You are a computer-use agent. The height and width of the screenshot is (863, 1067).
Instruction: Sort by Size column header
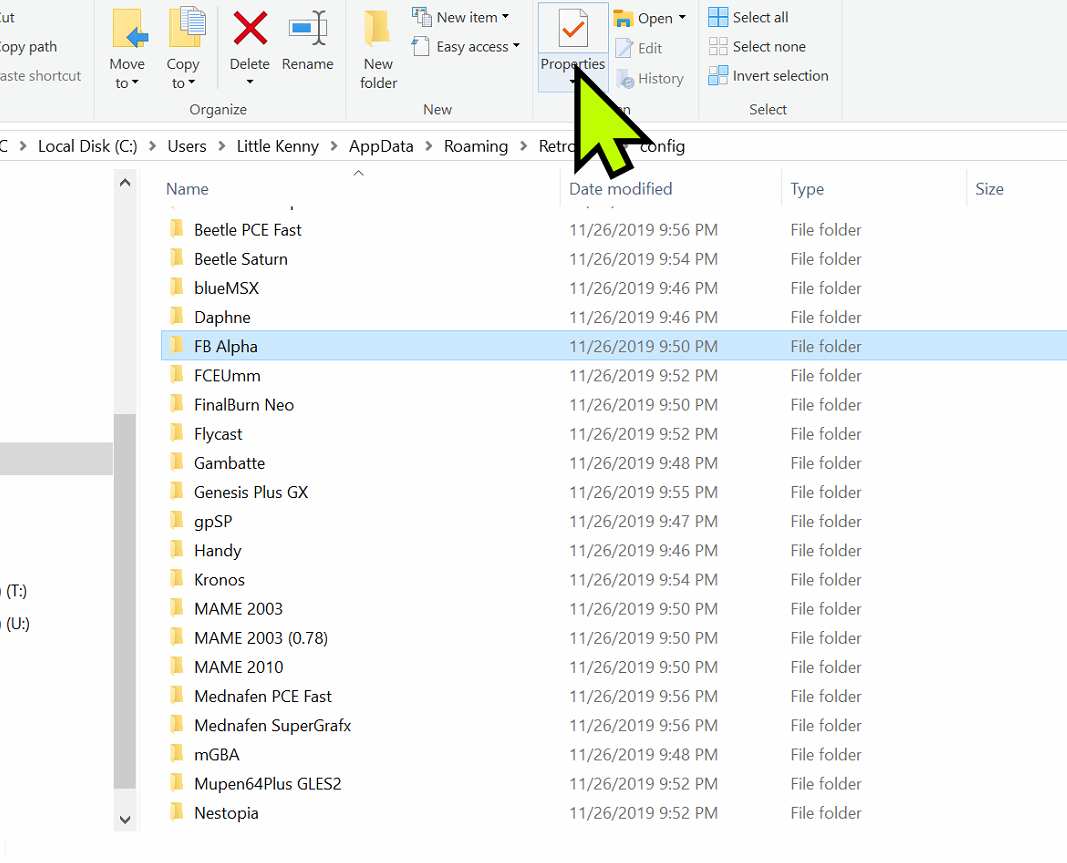(989, 189)
